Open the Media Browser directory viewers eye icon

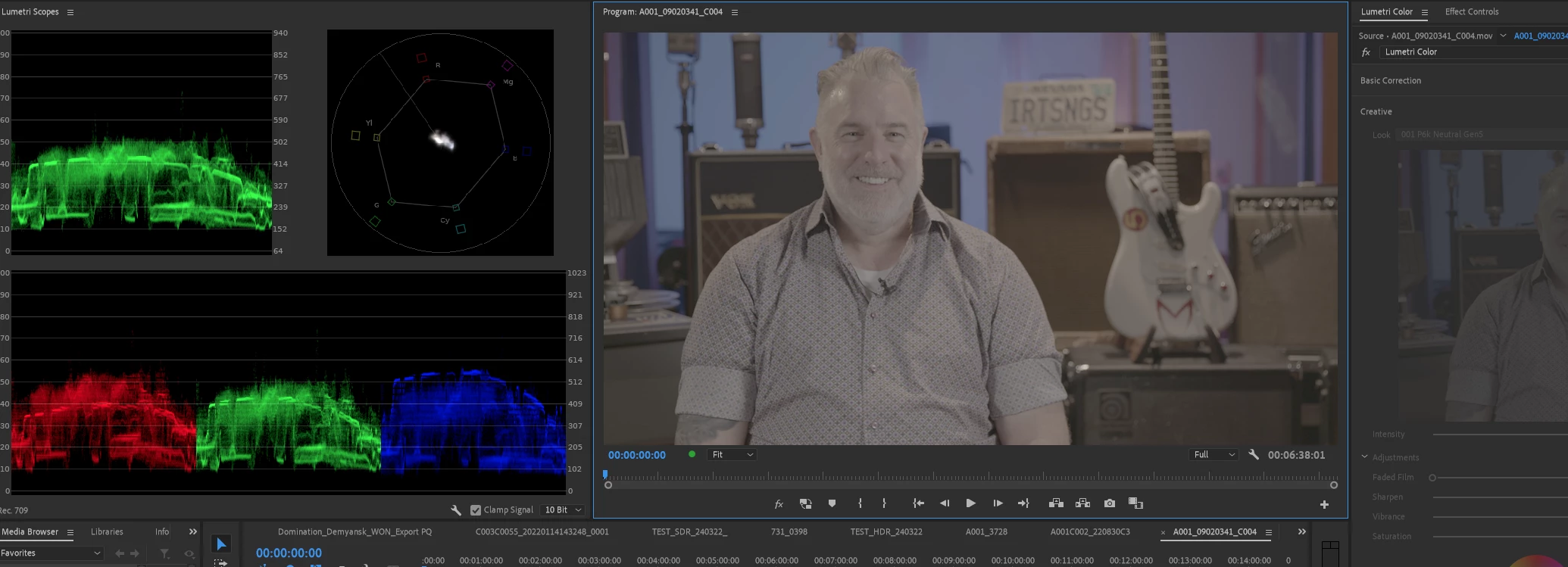pos(189,553)
